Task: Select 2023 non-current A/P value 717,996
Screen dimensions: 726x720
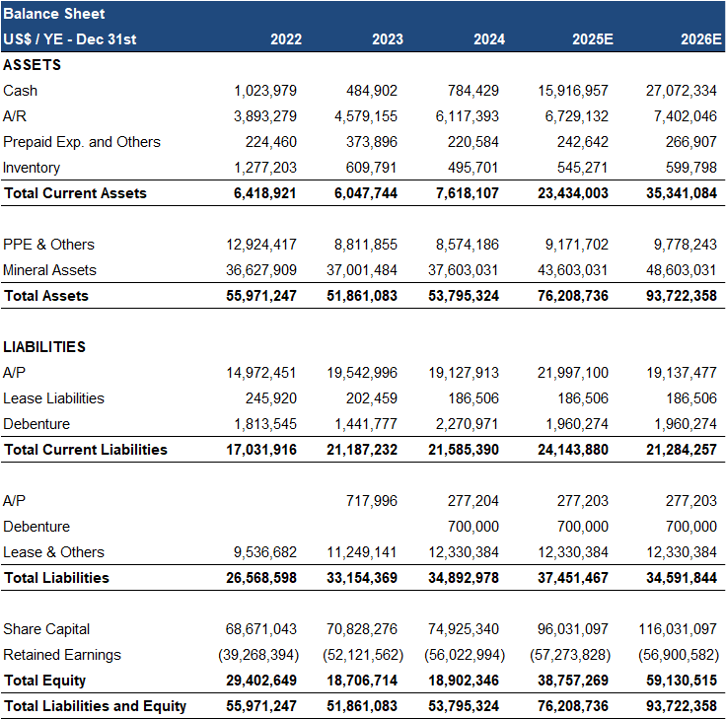Action: pos(372,501)
